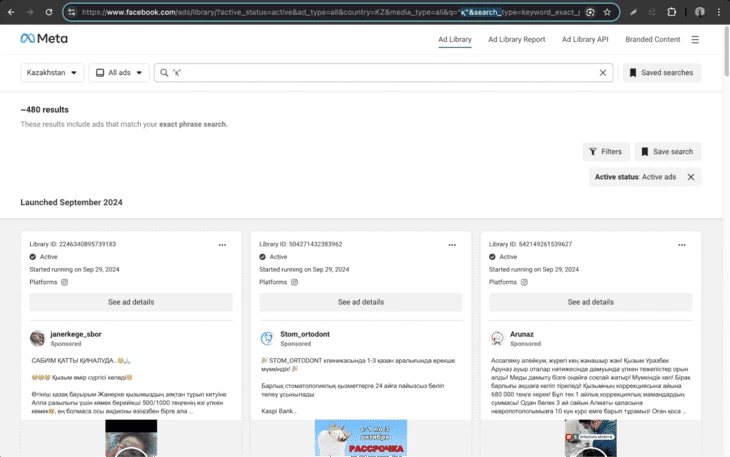See ad details for Arunaz ad
The image size is (730, 457).
coord(590,302)
